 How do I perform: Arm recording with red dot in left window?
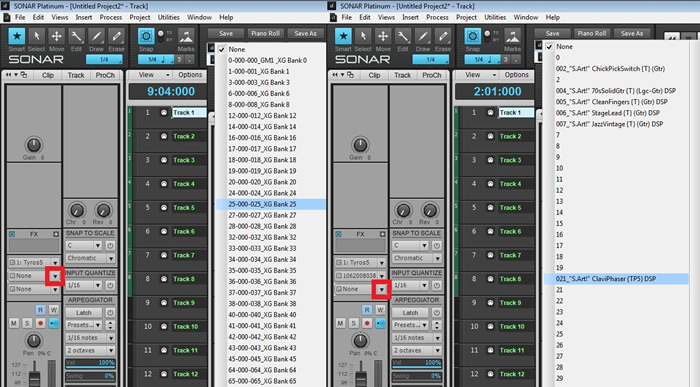tap(41, 323)
